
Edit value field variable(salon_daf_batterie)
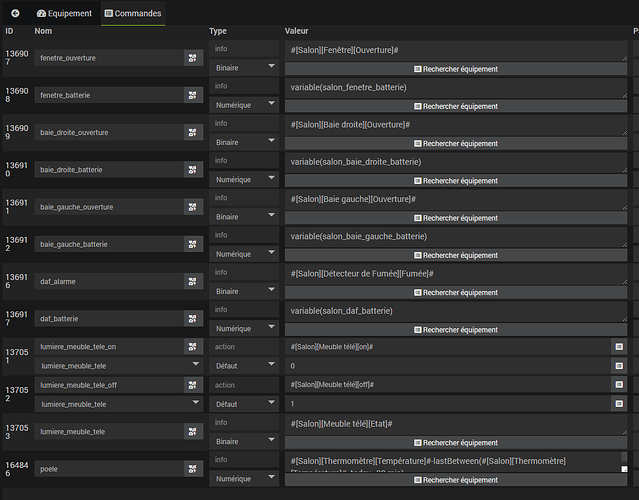[x=456, y=311]
